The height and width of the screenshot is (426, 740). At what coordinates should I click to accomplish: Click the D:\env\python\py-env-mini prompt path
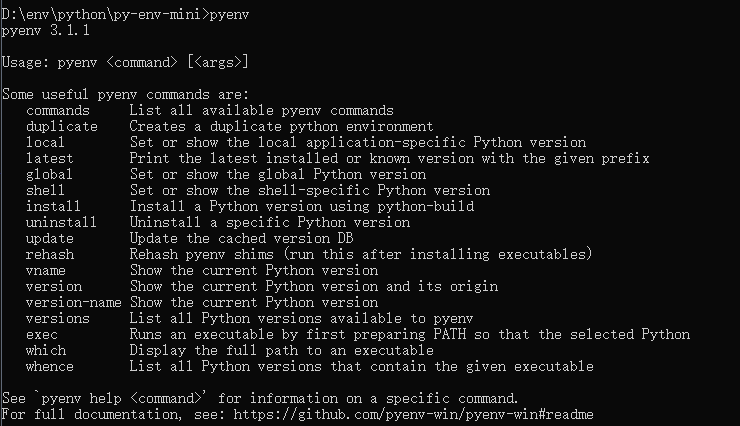[x=104, y=14]
